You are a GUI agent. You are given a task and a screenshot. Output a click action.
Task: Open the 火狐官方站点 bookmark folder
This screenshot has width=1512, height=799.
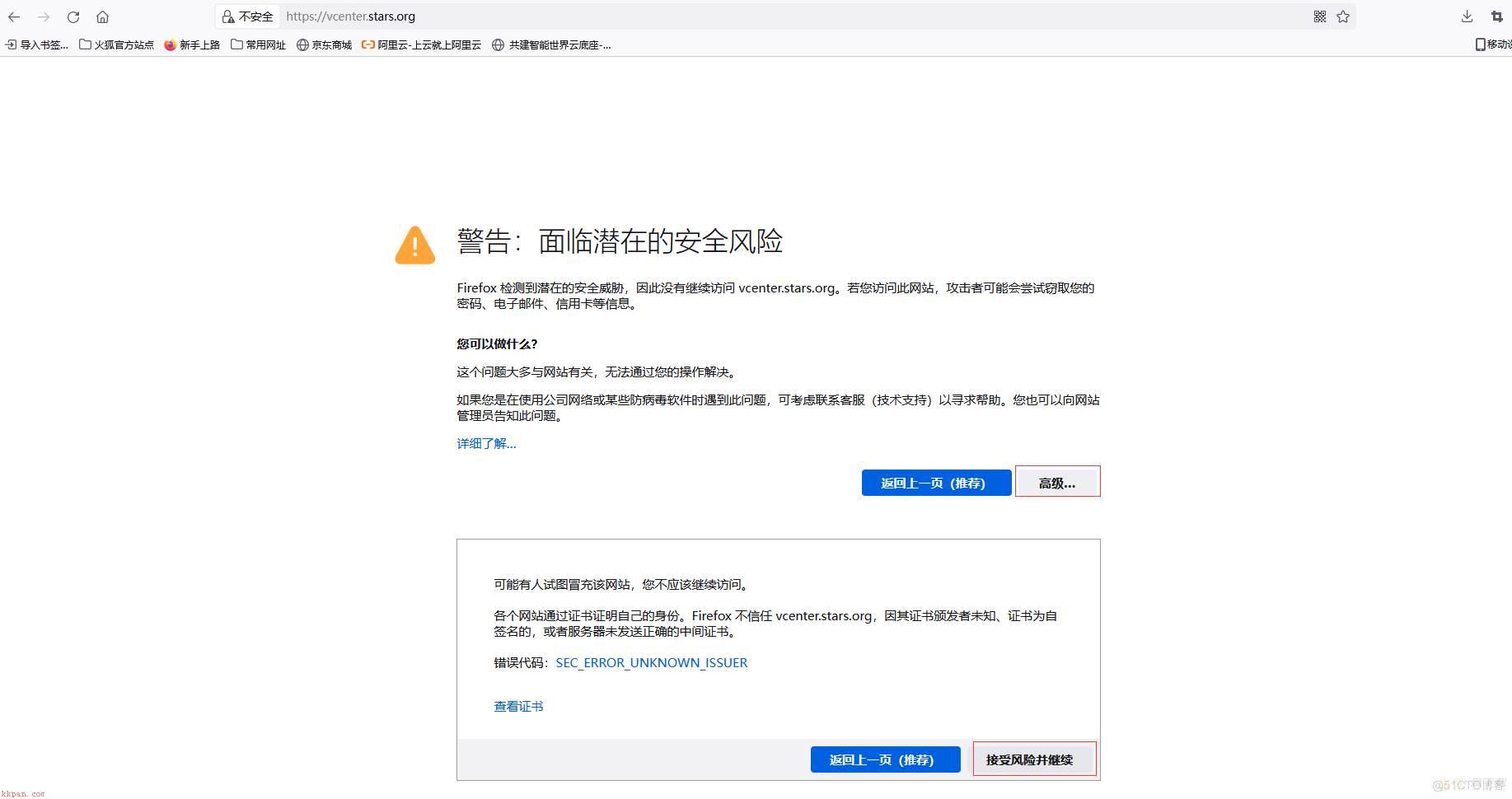tap(116, 44)
